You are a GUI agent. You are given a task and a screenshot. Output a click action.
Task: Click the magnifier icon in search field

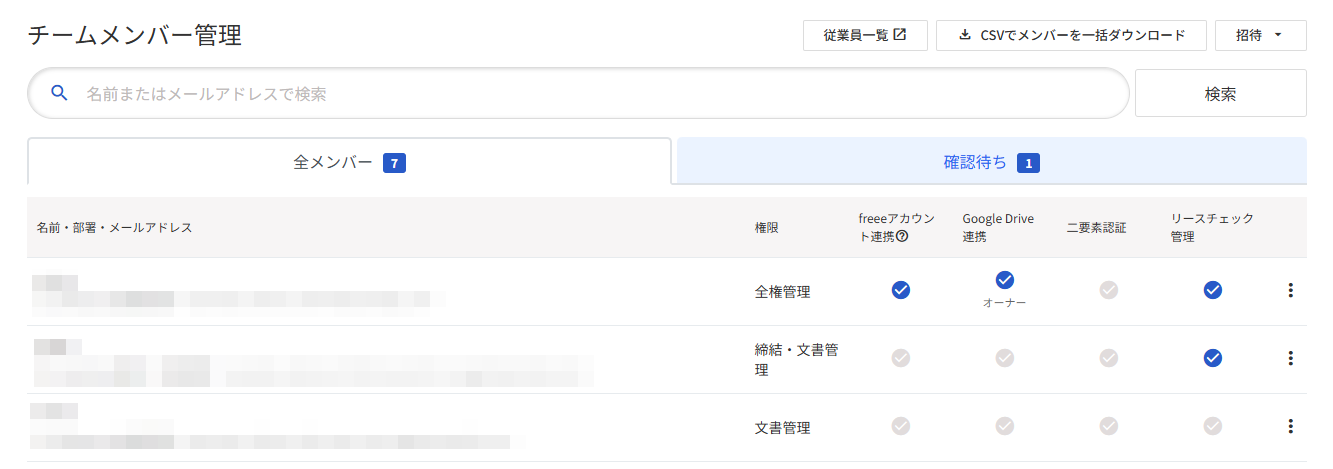pyautogui.click(x=59, y=93)
